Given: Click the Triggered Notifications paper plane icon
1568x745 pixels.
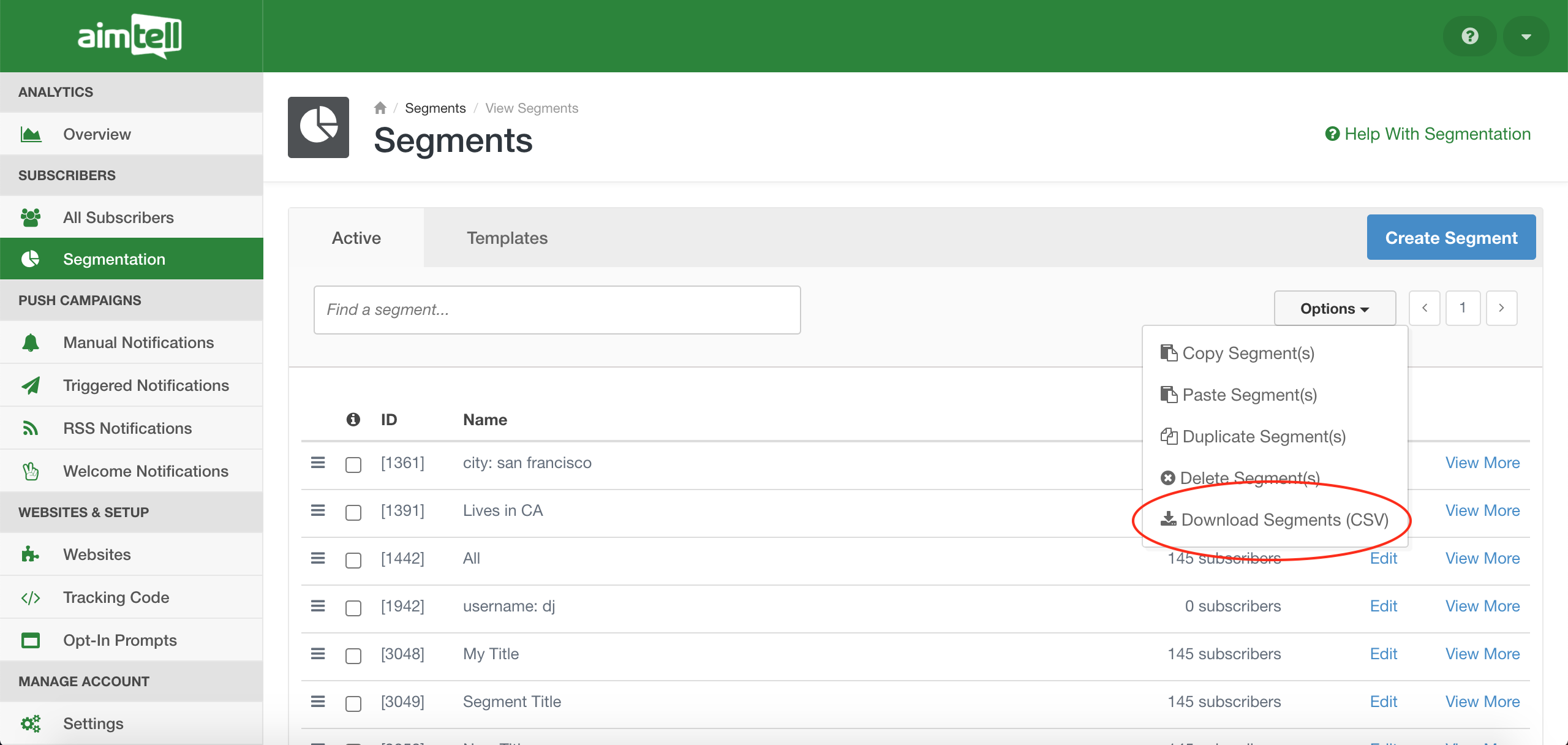Looking at the screenshot, I should click(31, 385).
